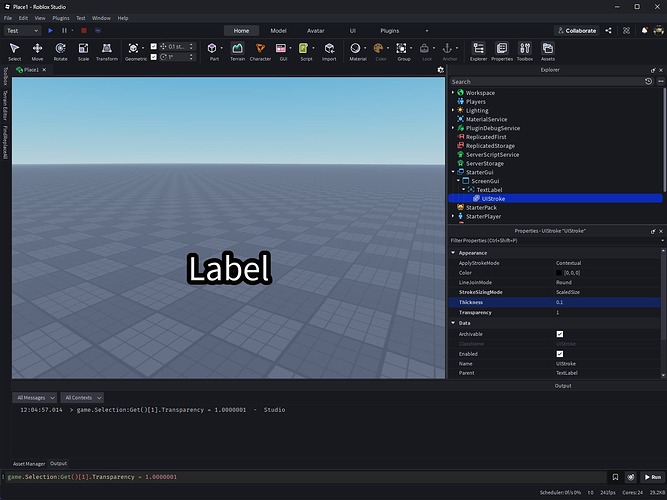The height and width of the screenshot is (500, 667).
Task: Switch to the Asset Manager tab
Action: pos(29,464)
